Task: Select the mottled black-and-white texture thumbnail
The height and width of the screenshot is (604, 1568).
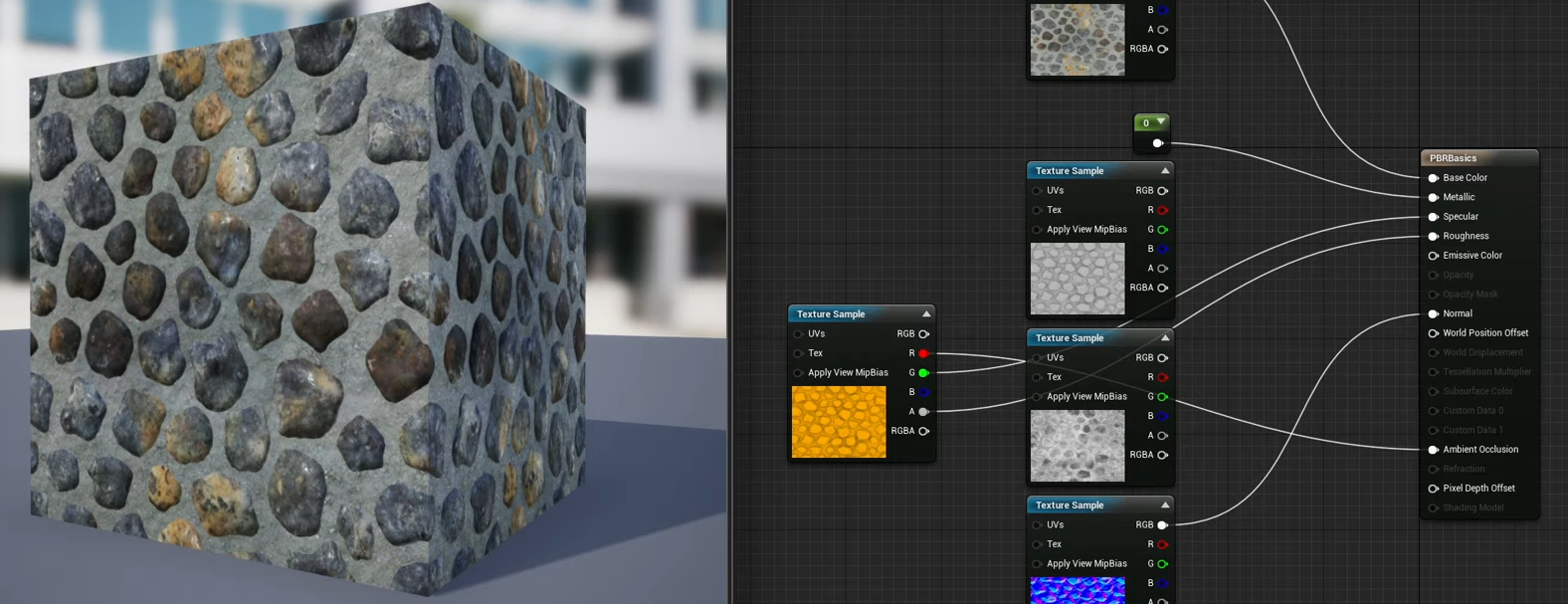Action: 1078,446
